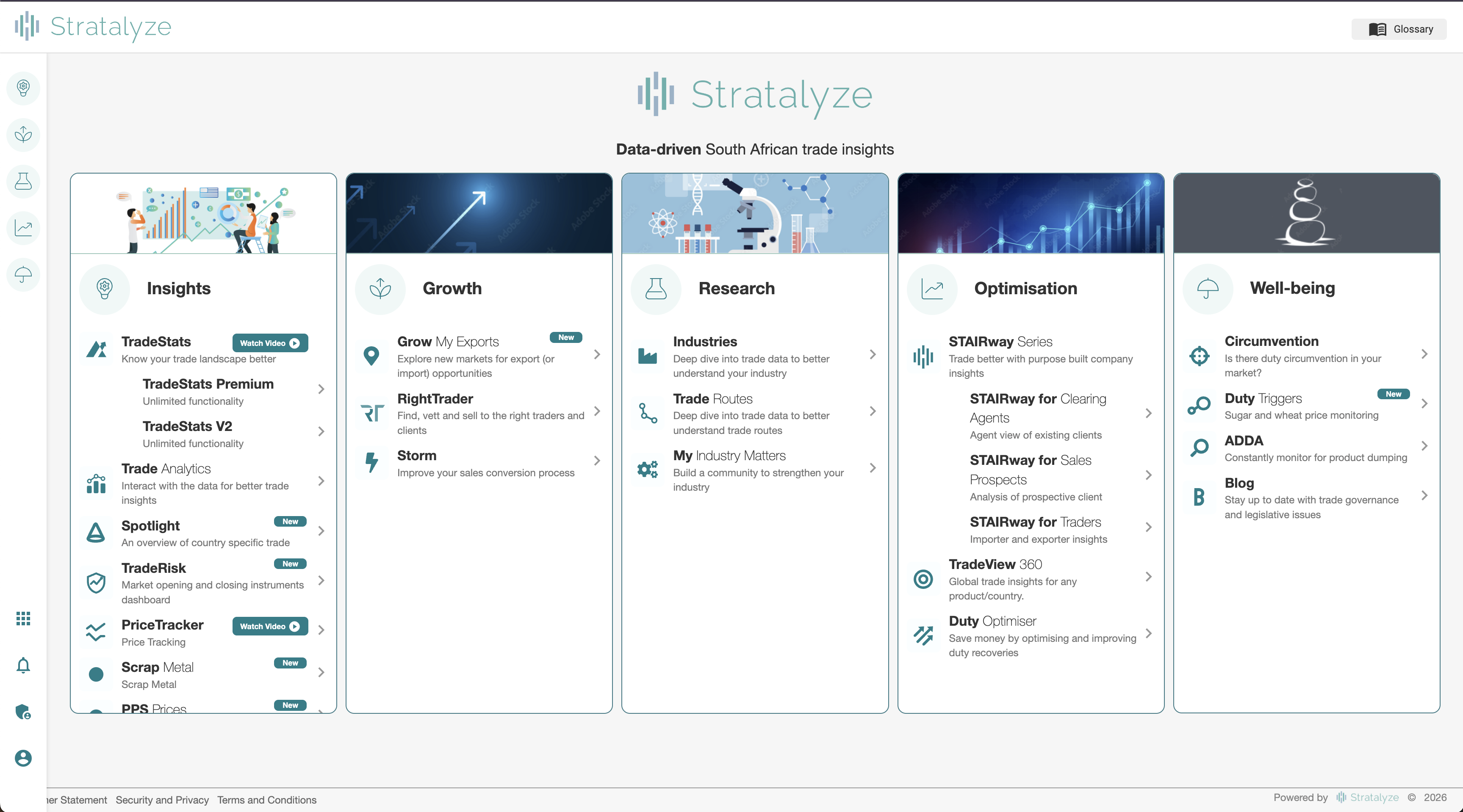Select the Research flask icon in the sidebar
This screenshot has width=1463, height=812.
point(23,181)
